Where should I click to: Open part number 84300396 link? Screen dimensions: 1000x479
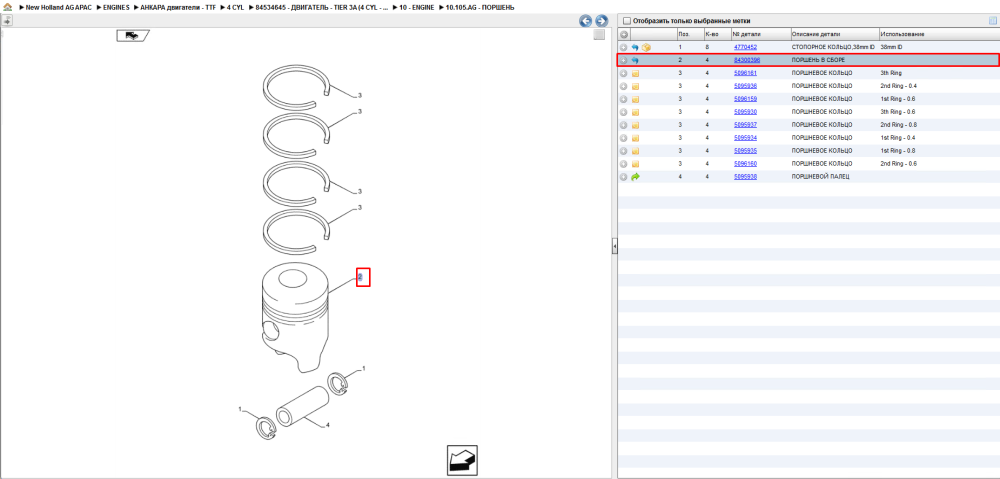[747, 60]
